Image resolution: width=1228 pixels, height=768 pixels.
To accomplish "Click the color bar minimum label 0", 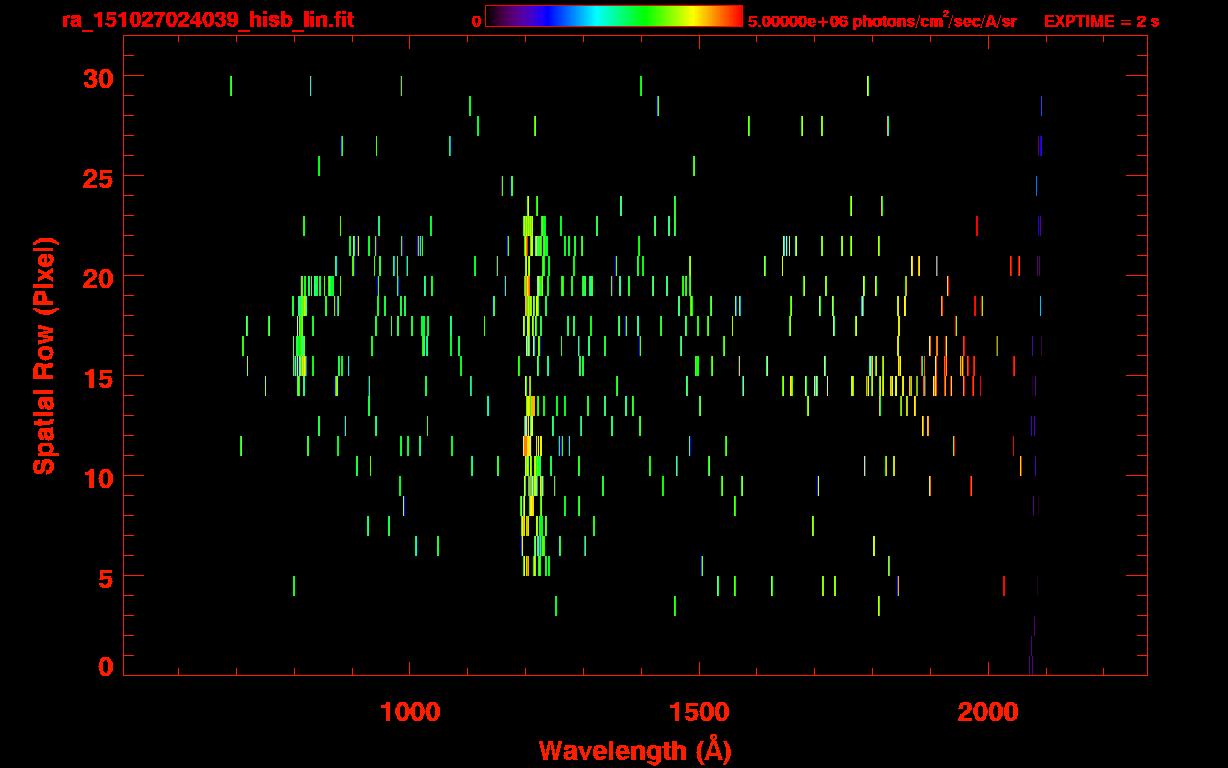I will [476, 21].
